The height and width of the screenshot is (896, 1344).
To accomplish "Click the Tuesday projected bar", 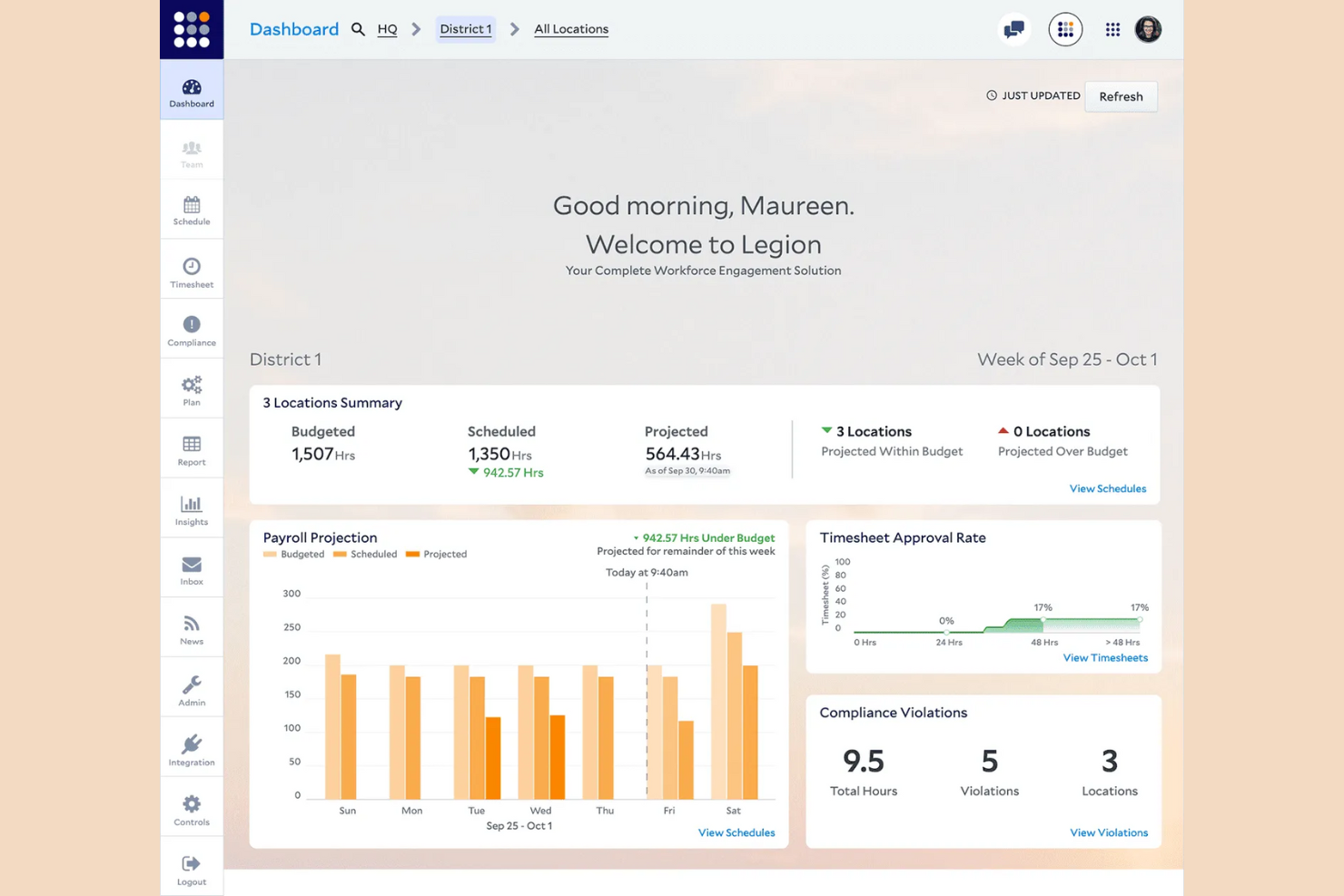I will tap(493, 758).
